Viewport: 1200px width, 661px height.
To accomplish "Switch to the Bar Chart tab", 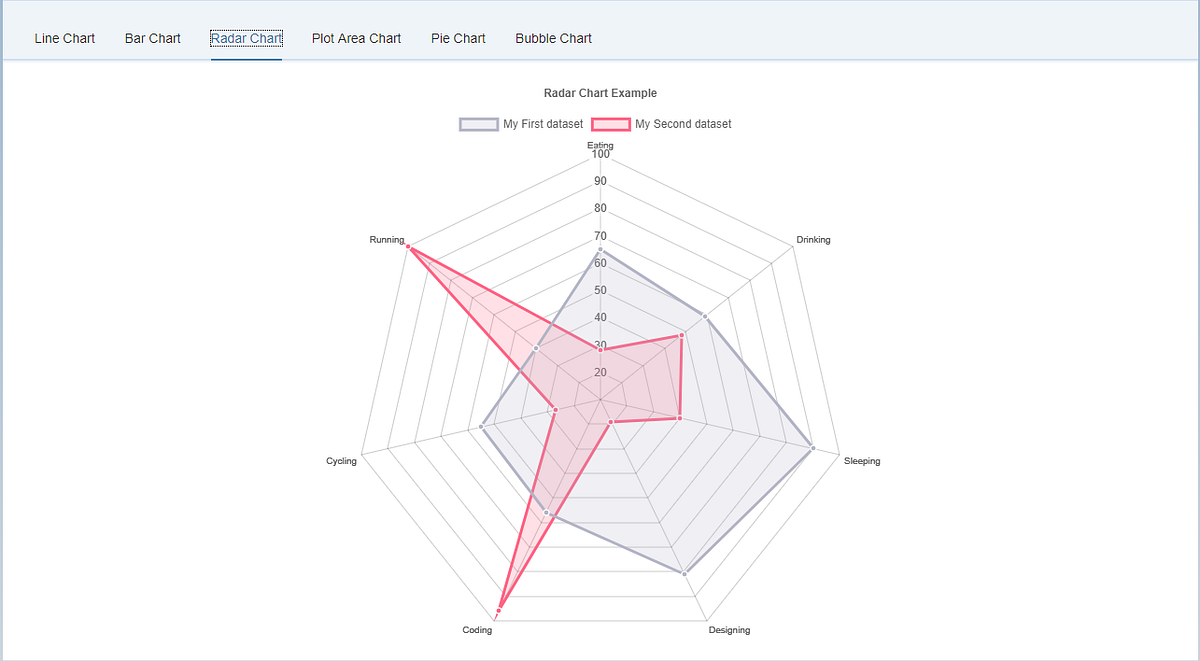I will [152, 38].
